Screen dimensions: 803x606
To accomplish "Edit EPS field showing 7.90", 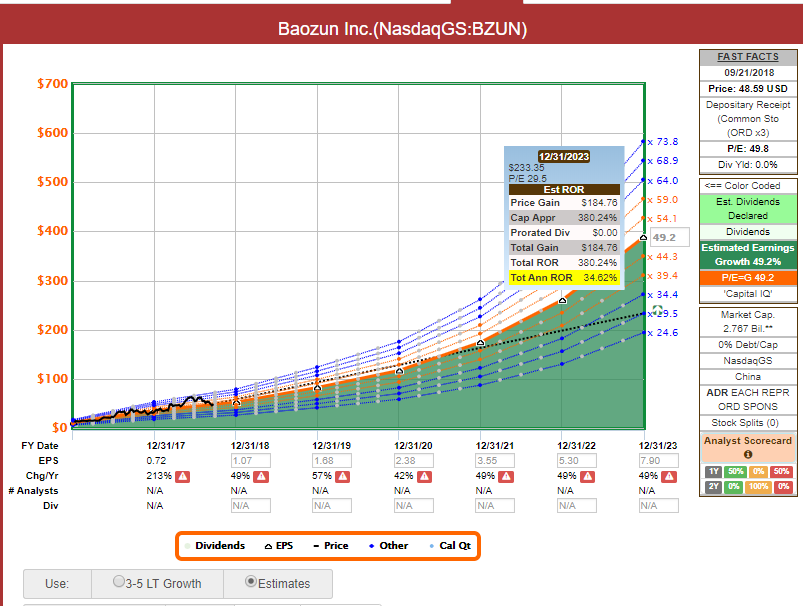I will (659, 461).
